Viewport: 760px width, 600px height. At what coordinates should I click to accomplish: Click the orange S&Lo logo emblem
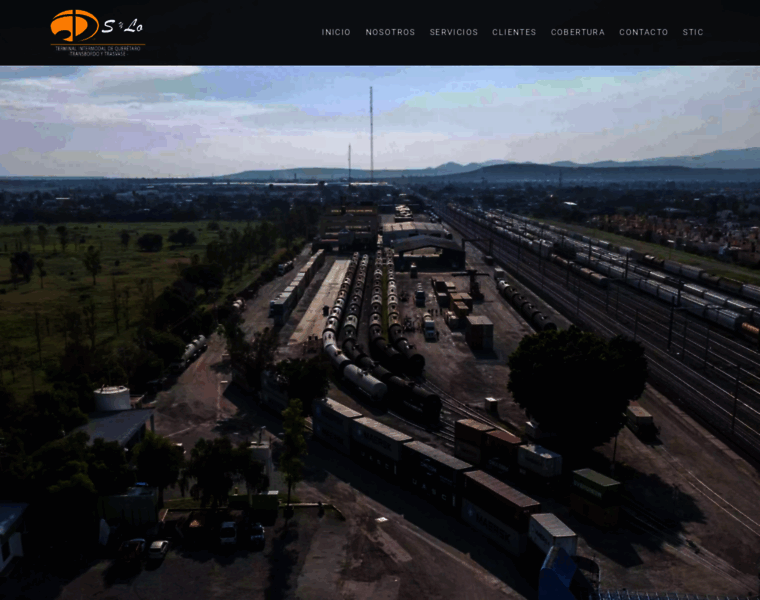(74, 25)
